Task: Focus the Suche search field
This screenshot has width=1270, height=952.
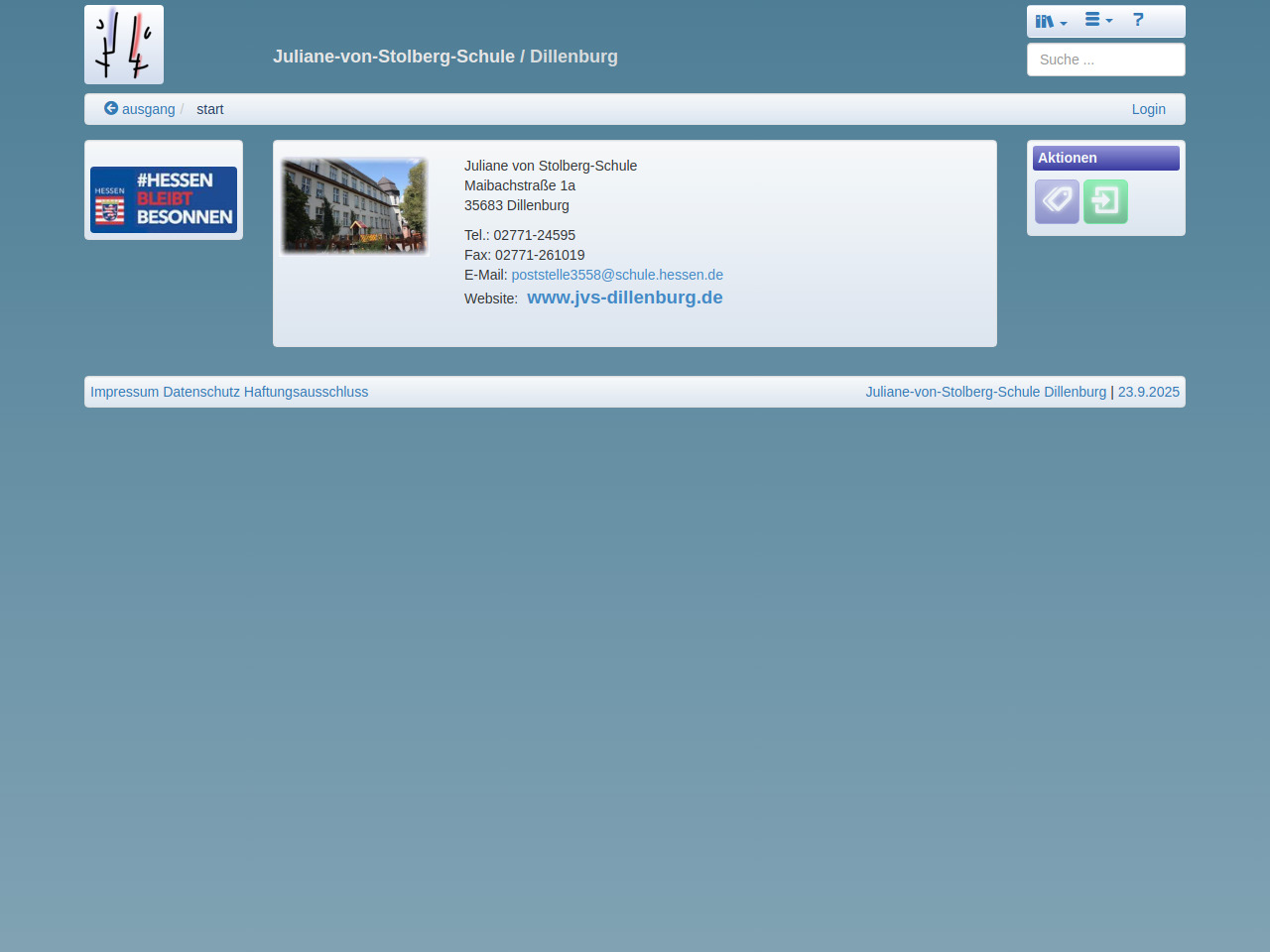Action: 1105,59
